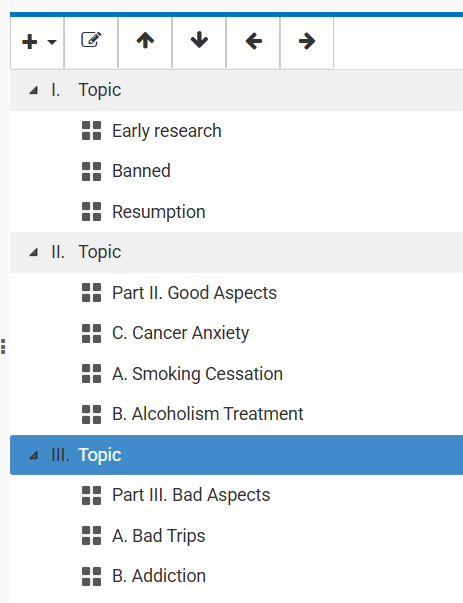This screenshot has width=463, height=603.
Task: Click grid icon beside C. Cancer Anxiety
Action: pos(92,333)
